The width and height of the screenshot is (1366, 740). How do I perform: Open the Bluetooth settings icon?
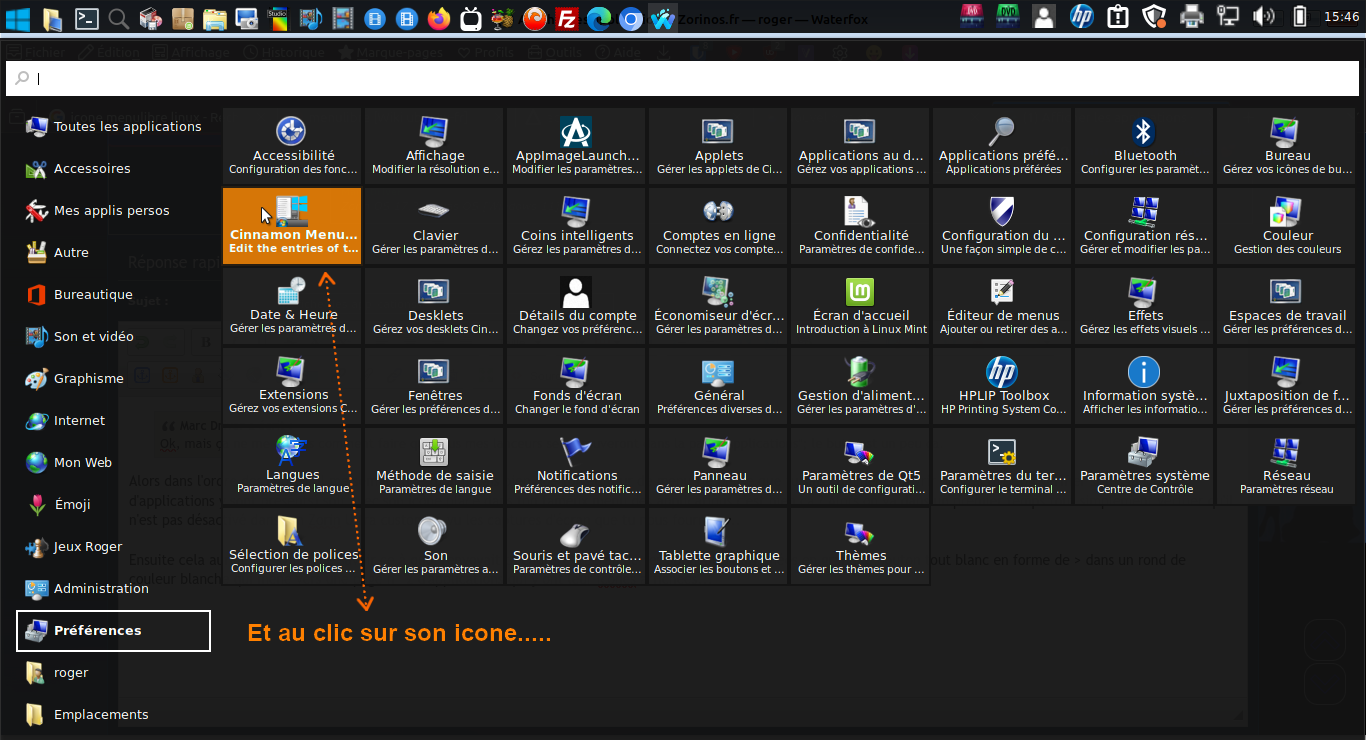(1144, 145)
